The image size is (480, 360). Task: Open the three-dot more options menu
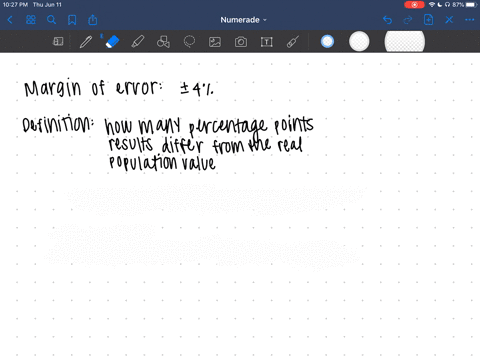[x=469, y=20]
